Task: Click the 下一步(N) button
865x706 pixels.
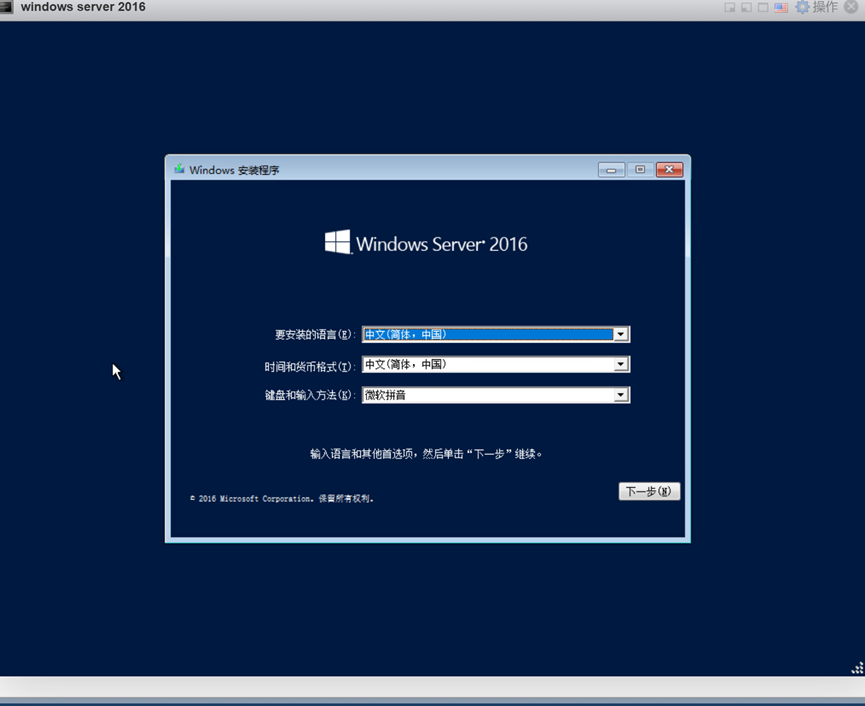Action: [x=649, y=491]
